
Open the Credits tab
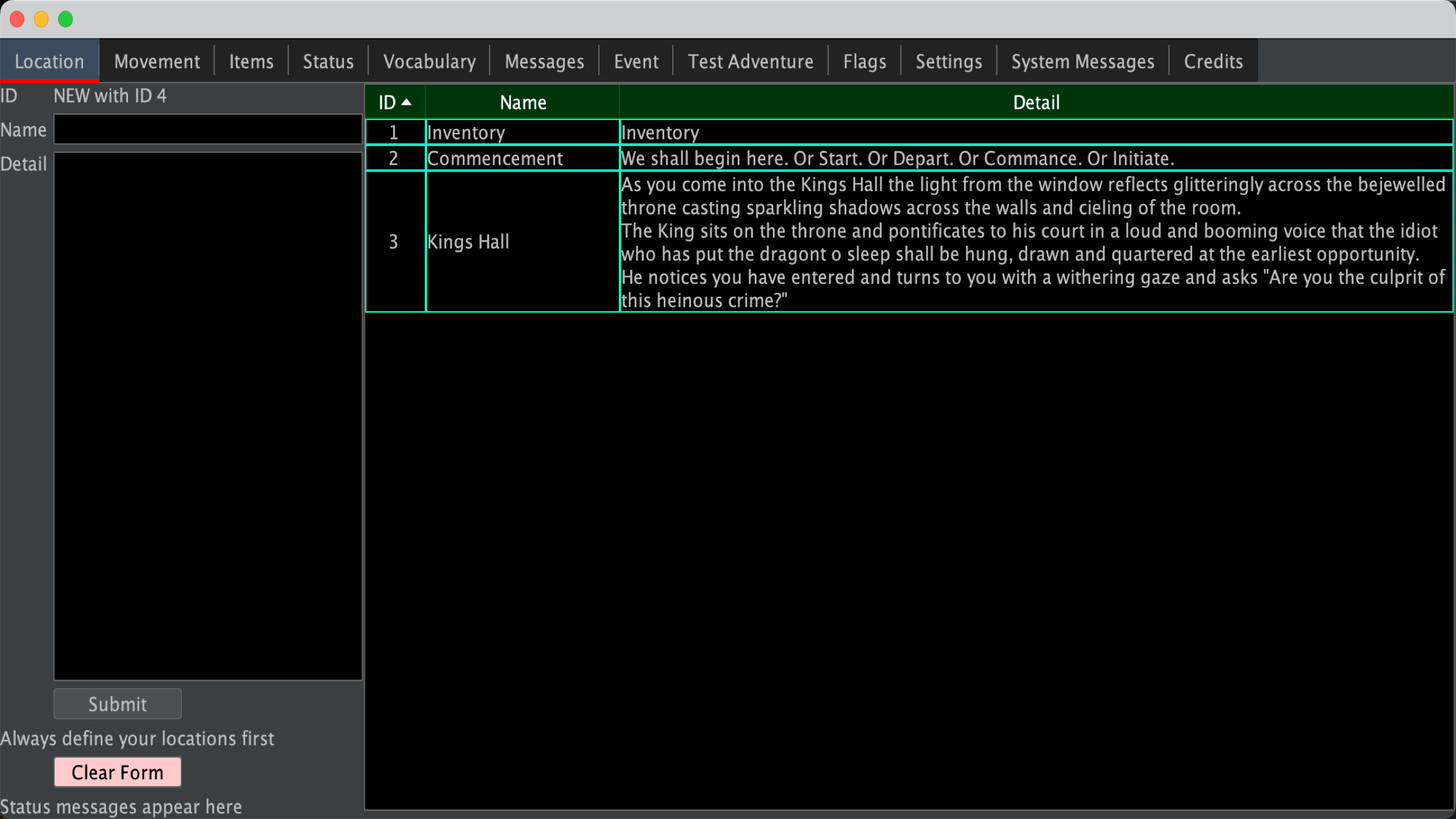[x=1213, y=61]
